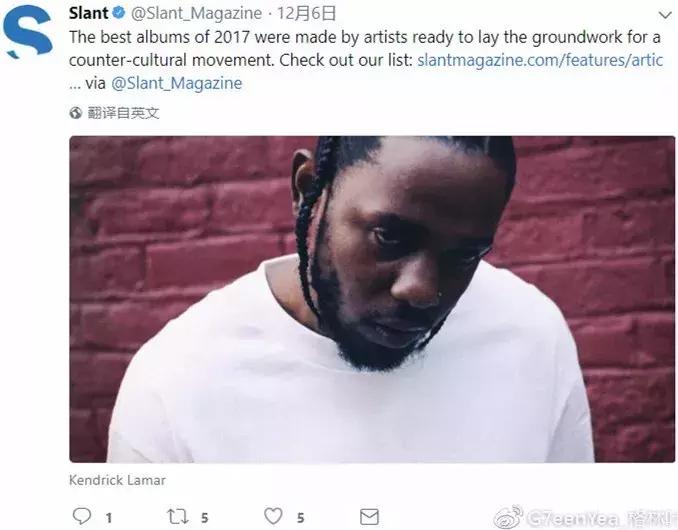Image resolution: width=678 pixels, height=530 pixels.
Task: Select 翻译自英文 translate tweet text
Action: 124,113
